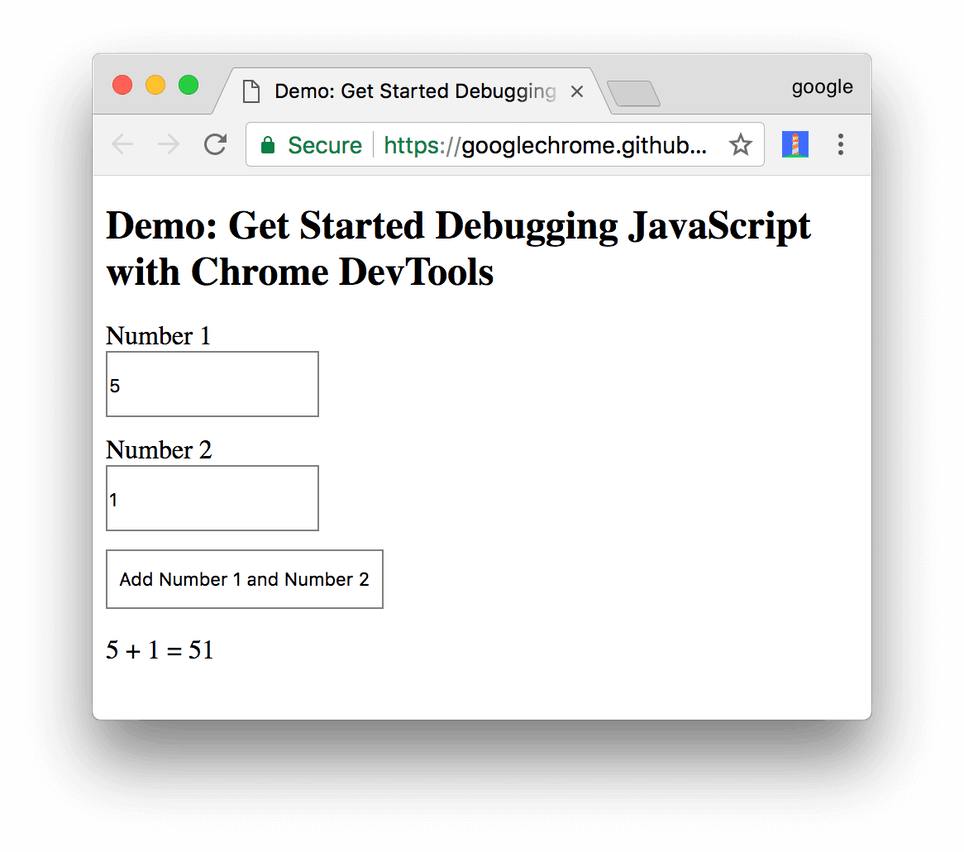Image resolution: width=964 pixels, height=852 pixels.
Task: Click into the Number 1 input field
Action: tap(212, 384)
